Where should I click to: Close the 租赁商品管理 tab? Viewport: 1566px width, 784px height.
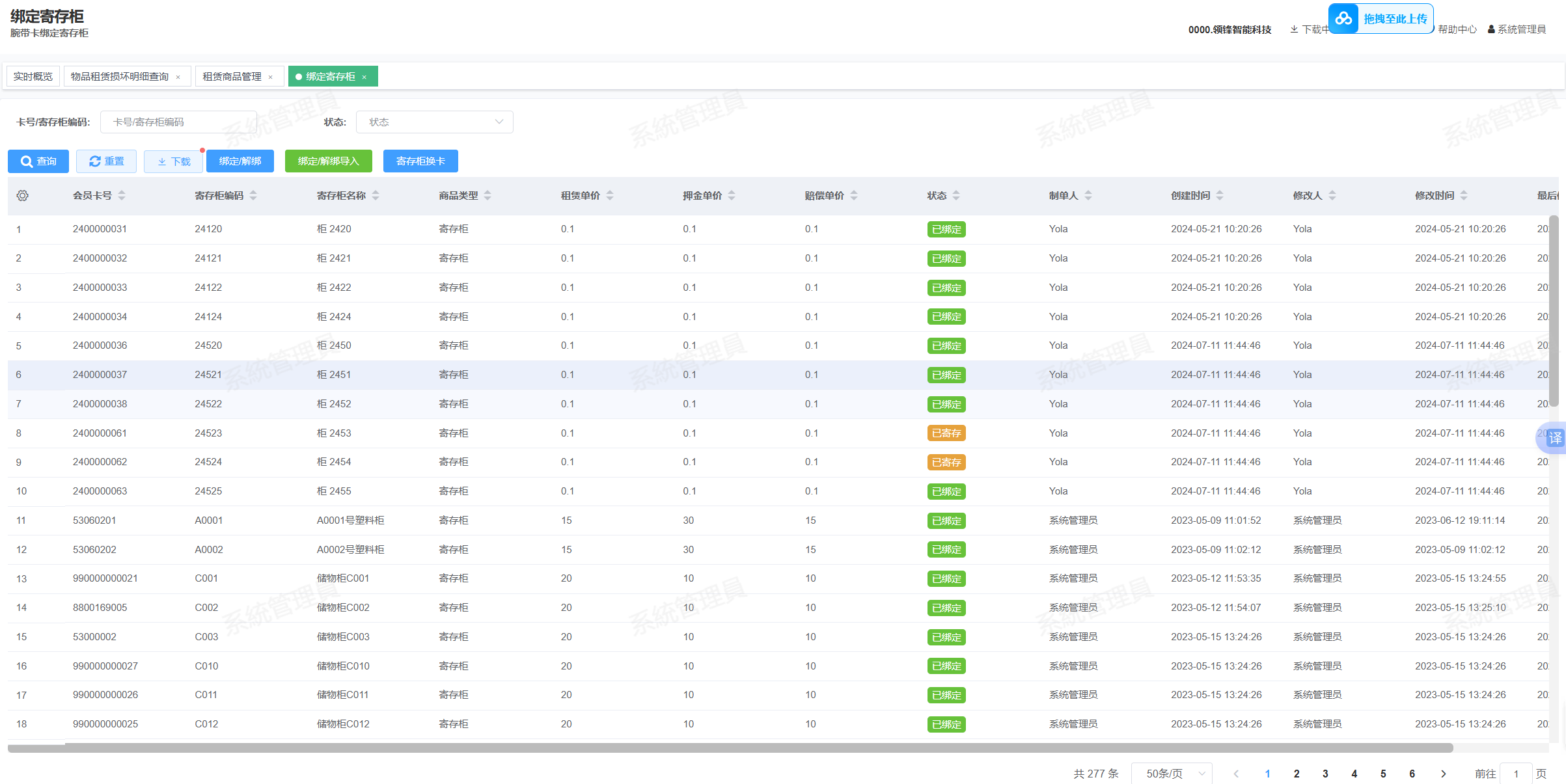[x=271, y=77]
